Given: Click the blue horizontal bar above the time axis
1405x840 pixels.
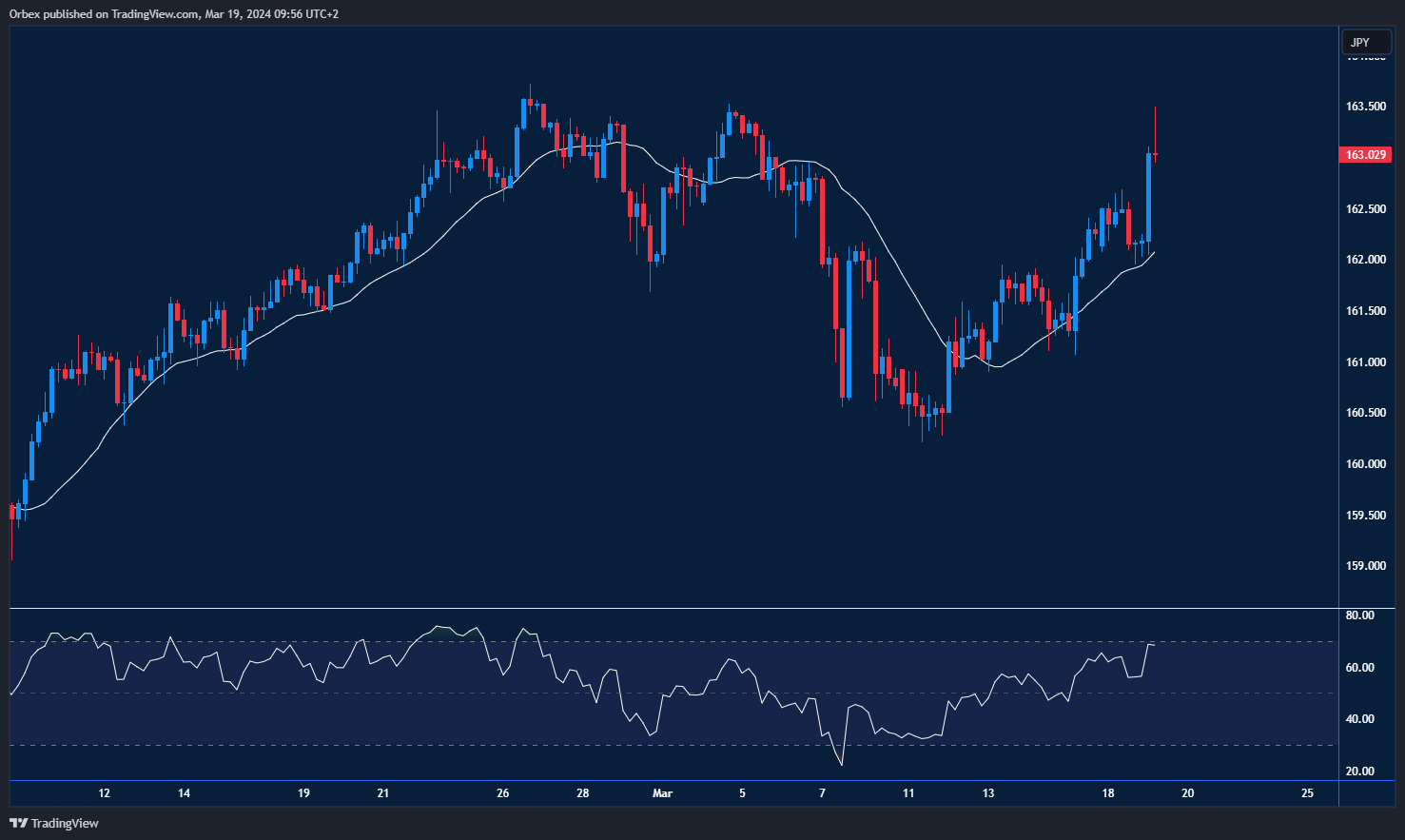Looking at the screenshot, I should pyautogui.click(x=666, y=780).
